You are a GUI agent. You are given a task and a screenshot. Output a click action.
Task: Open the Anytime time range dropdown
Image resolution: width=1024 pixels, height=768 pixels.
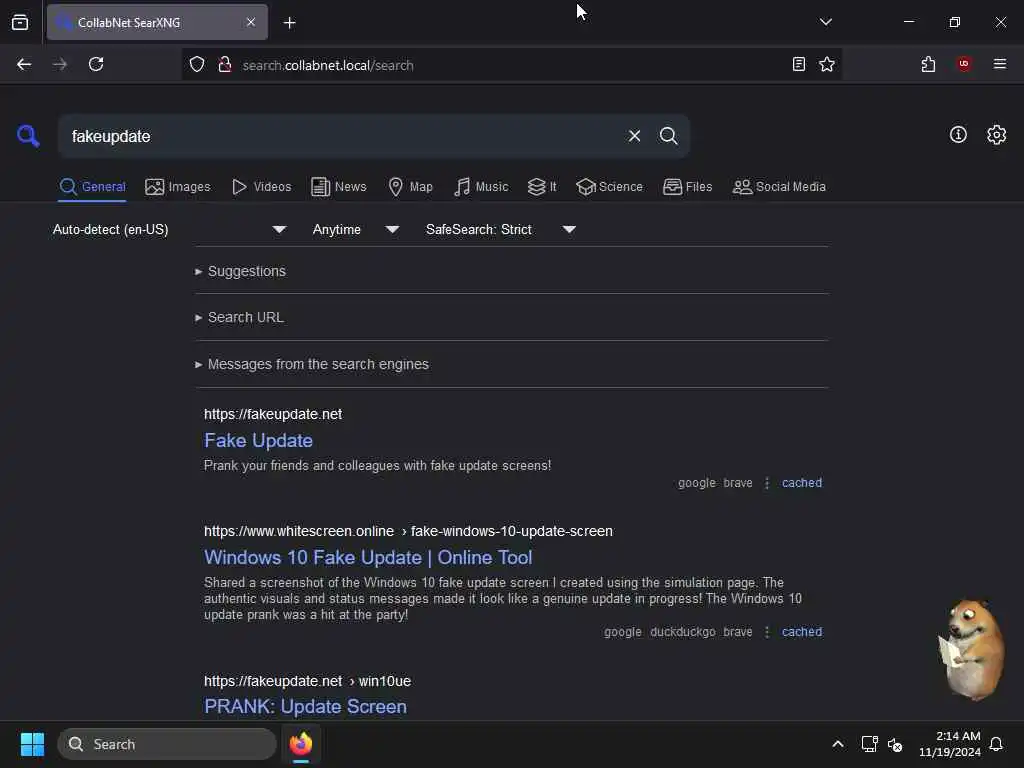[355, 229]
